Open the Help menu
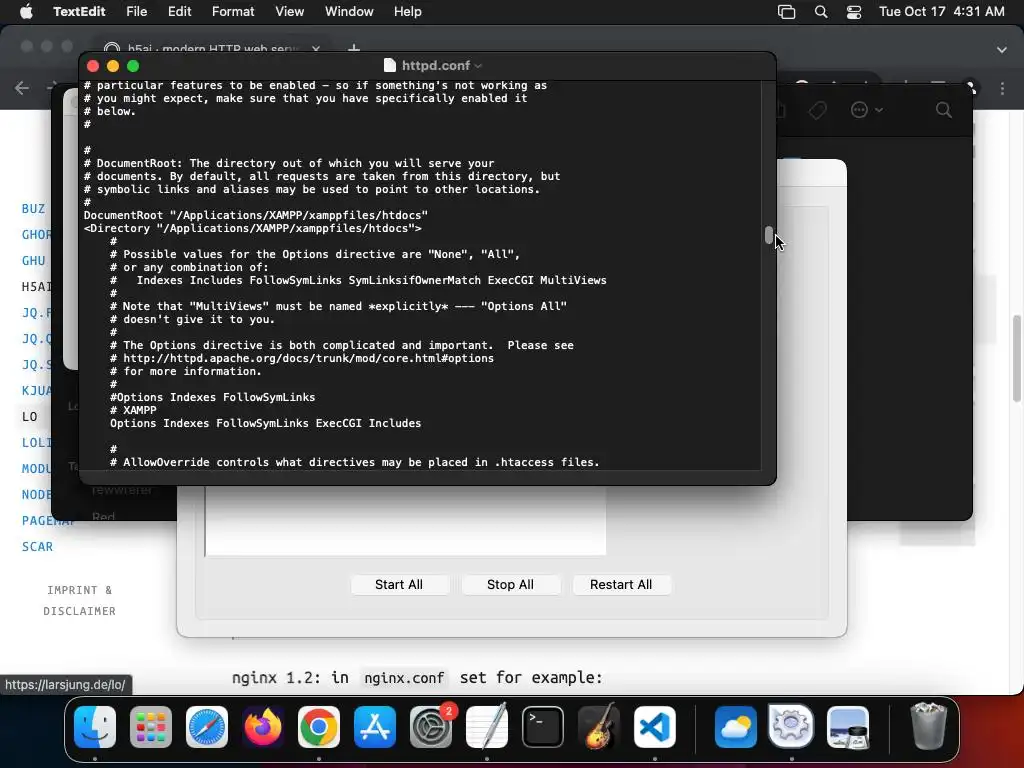 [408, 12]
